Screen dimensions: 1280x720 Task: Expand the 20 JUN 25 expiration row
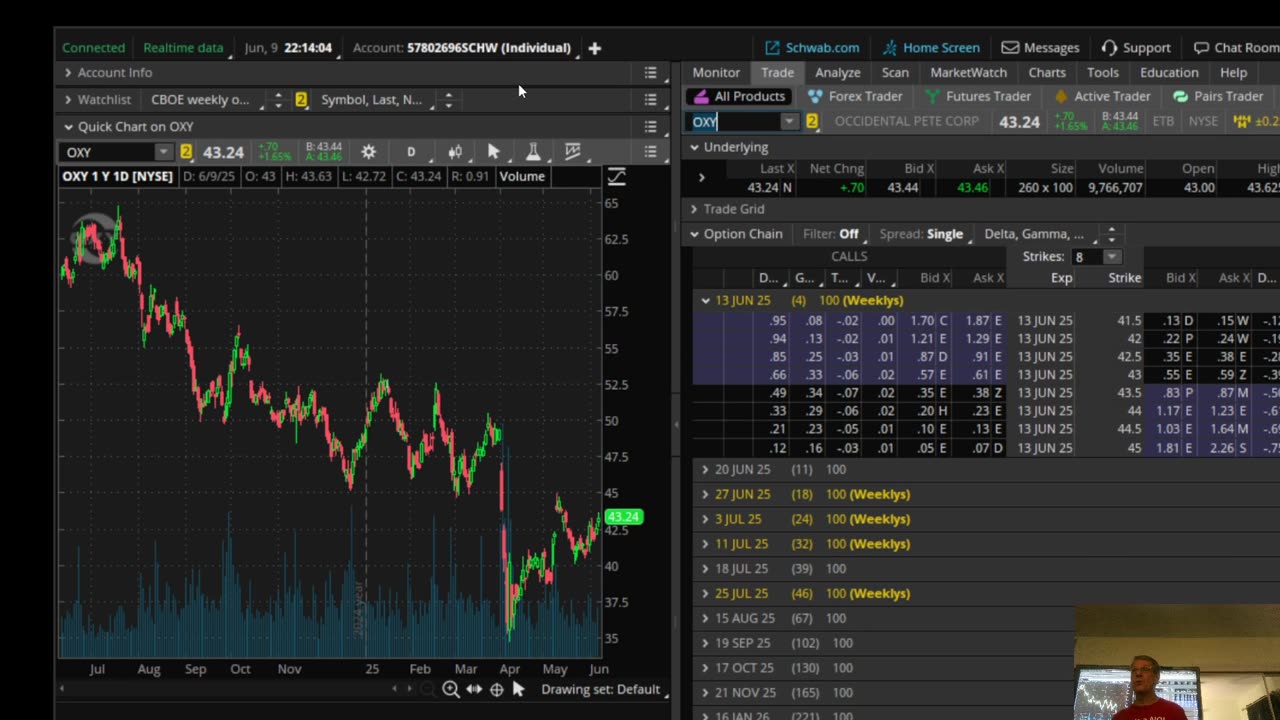pyautogui.click(x=705, y=469)
